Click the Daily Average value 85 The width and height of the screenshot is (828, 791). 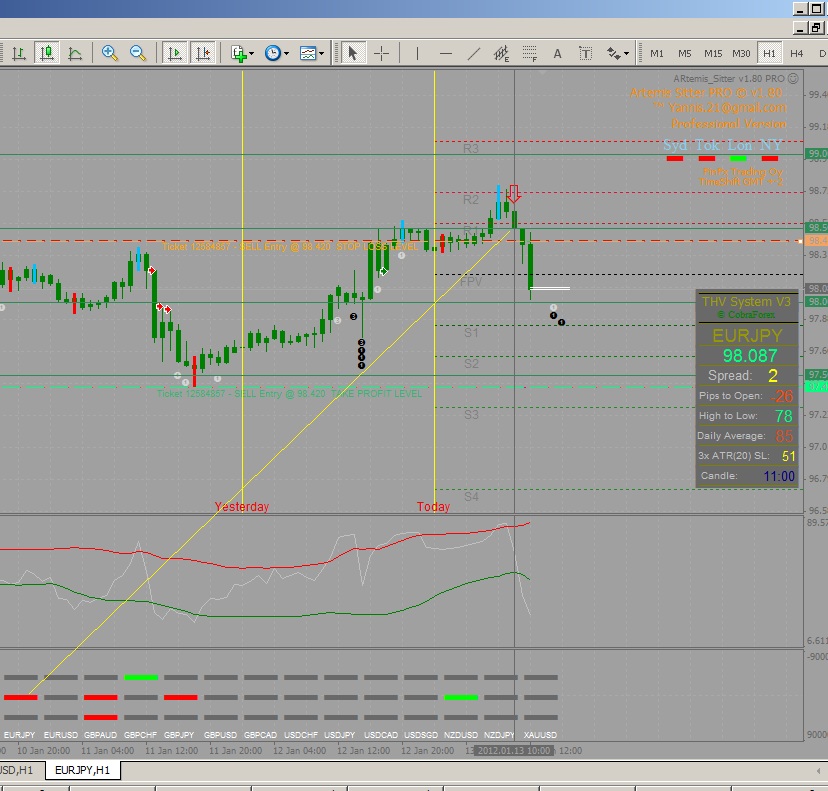[784, 436]
